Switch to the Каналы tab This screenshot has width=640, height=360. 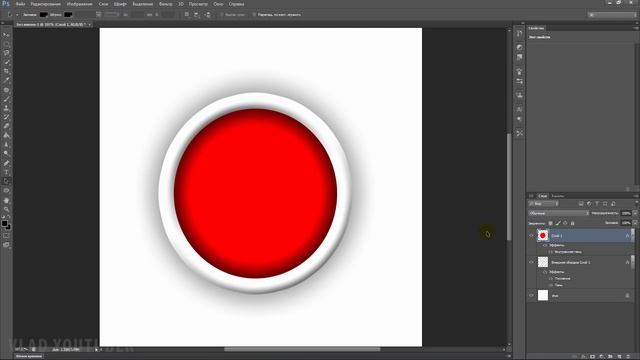[558, 196]
